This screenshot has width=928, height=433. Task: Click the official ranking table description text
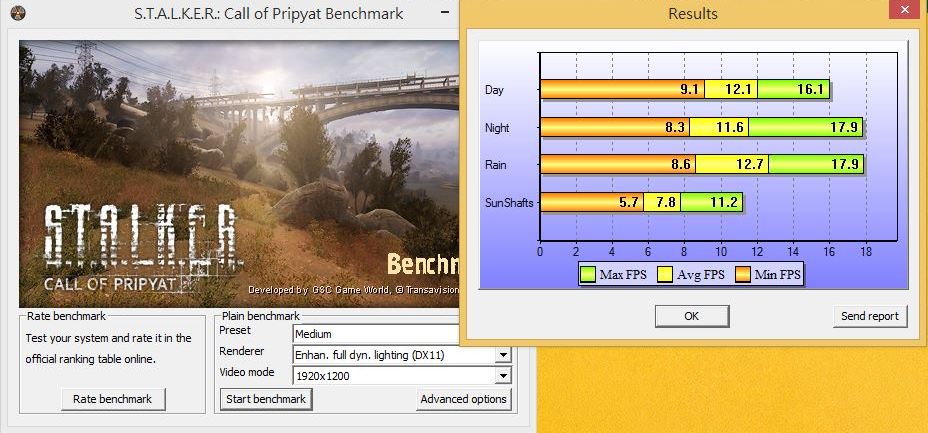pos(108,348)
